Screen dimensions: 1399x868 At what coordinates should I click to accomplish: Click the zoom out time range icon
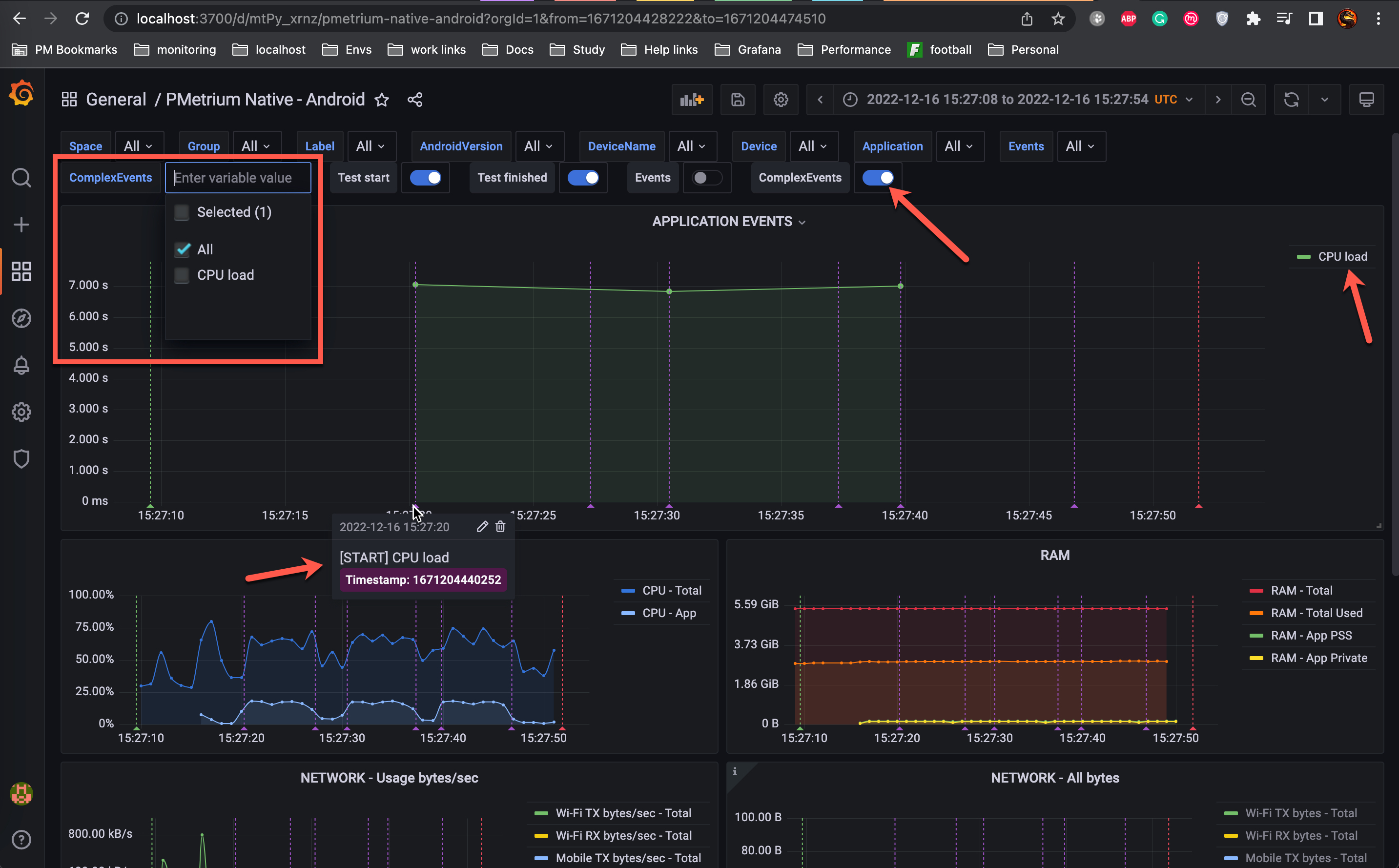coord(1248,100)
